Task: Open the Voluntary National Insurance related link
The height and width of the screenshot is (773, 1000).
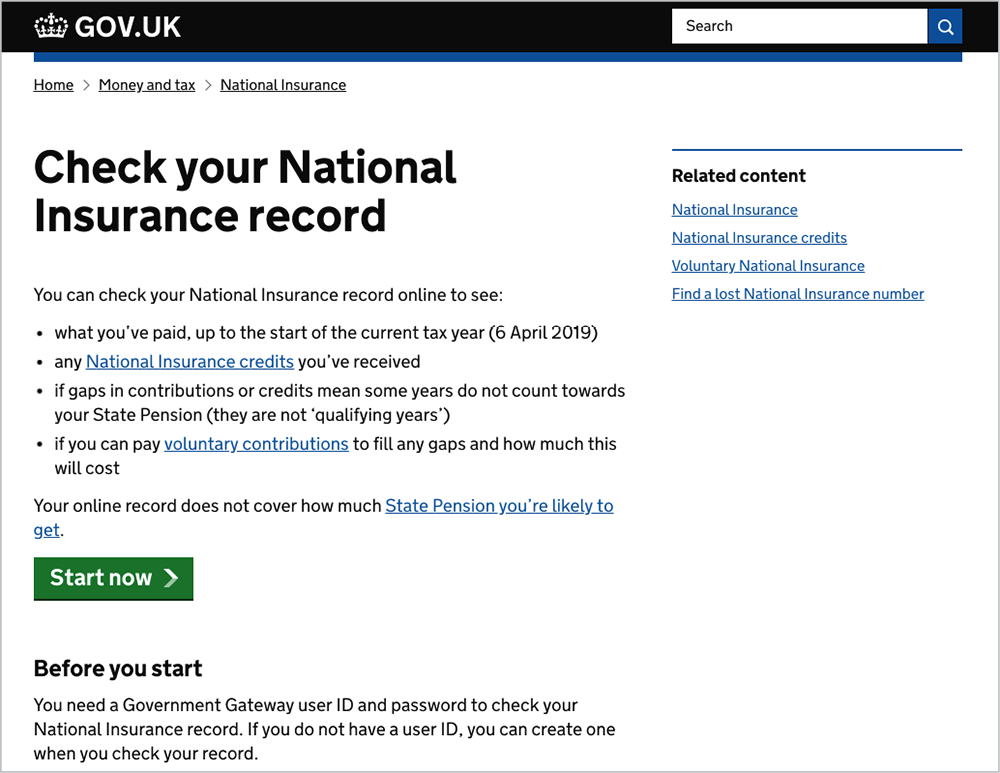Action: tap(768, 266)
